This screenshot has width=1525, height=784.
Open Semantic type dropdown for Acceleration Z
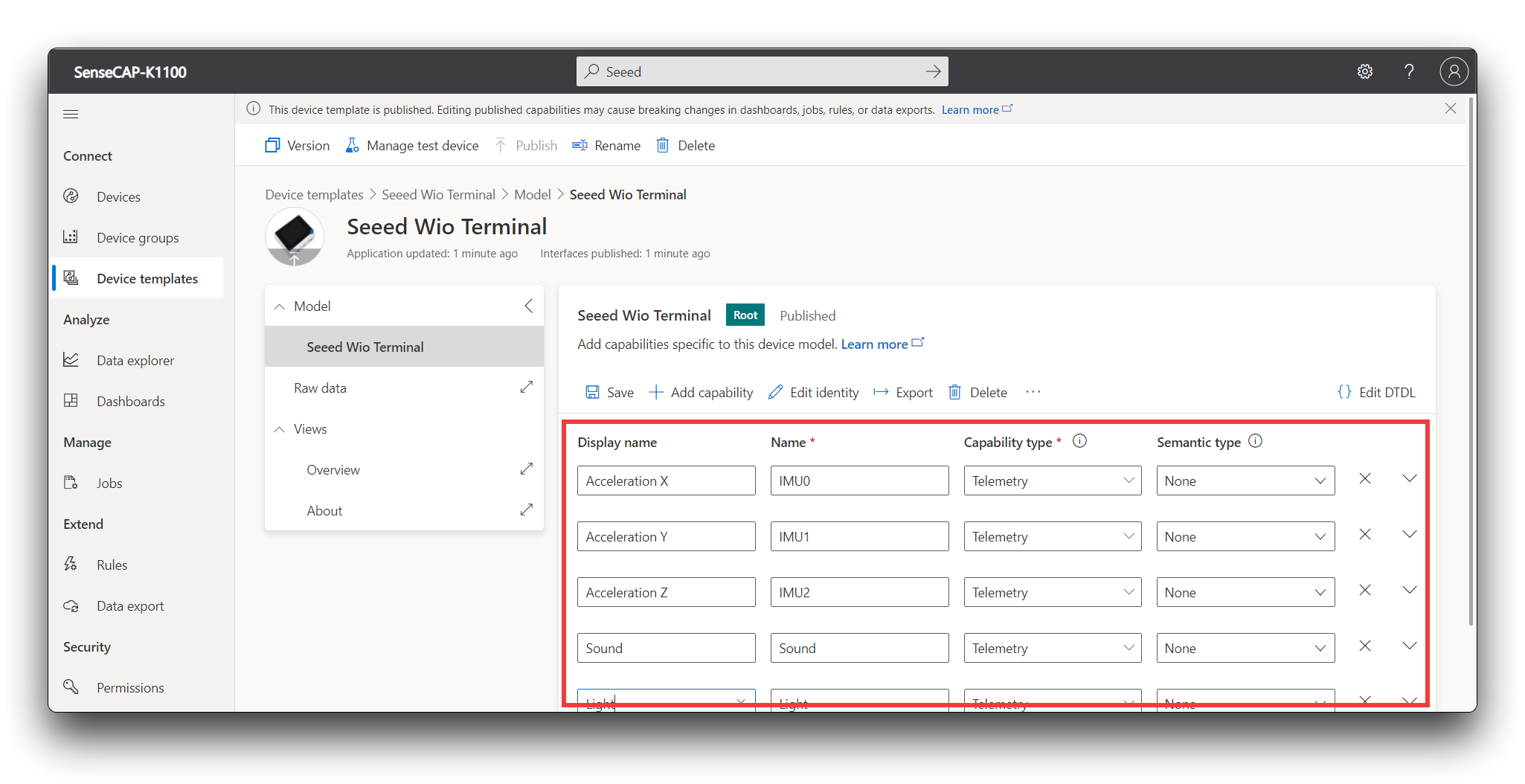1246,592
